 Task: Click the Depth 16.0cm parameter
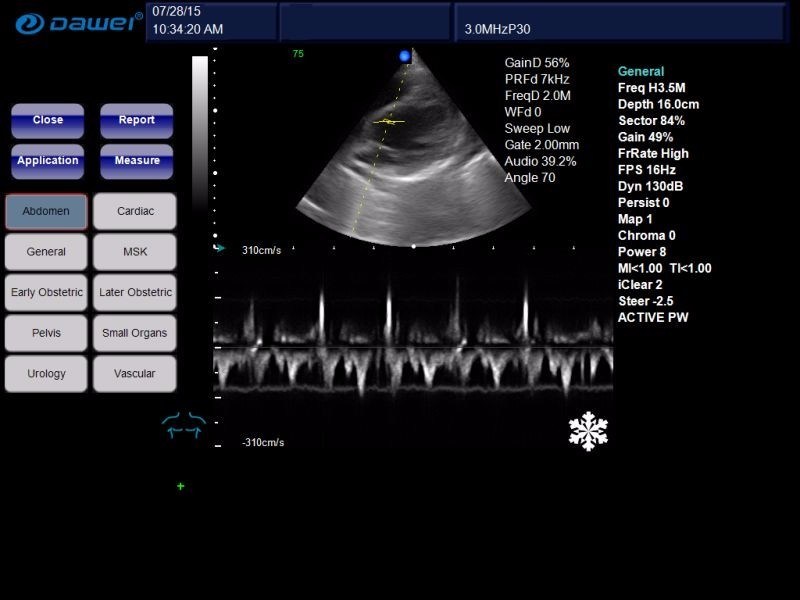click(658, 104)
